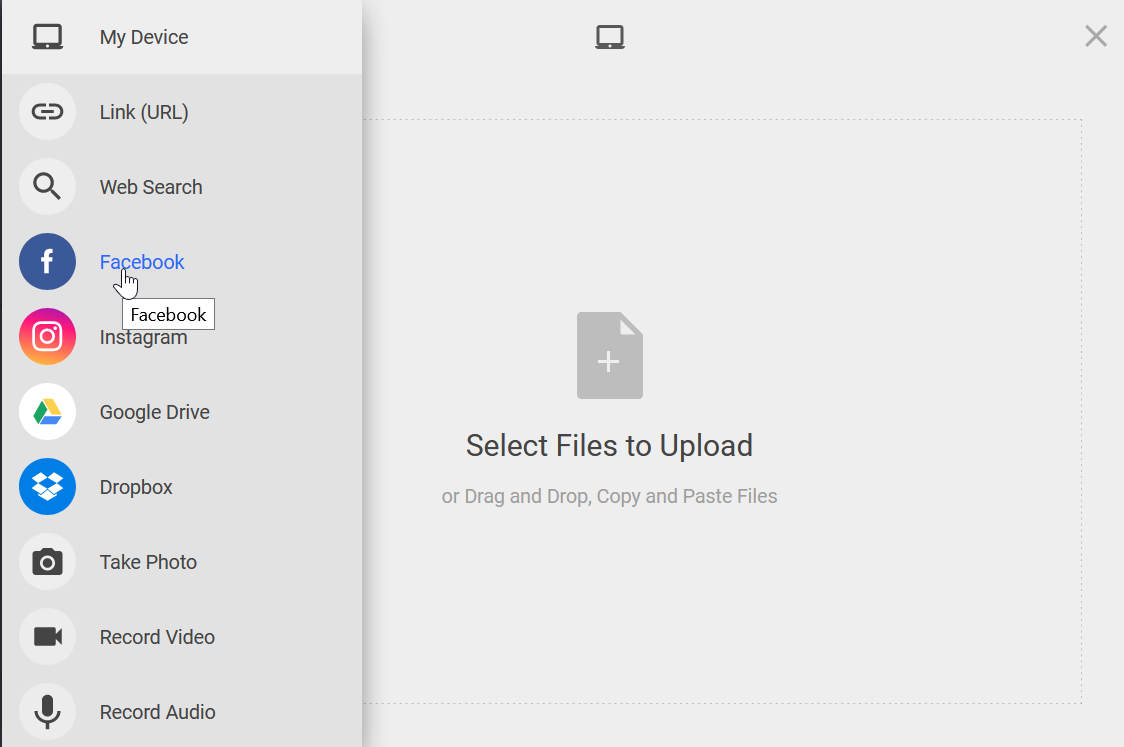Click the My Device laptop icon in sidebar

click(x=47, y=37)
